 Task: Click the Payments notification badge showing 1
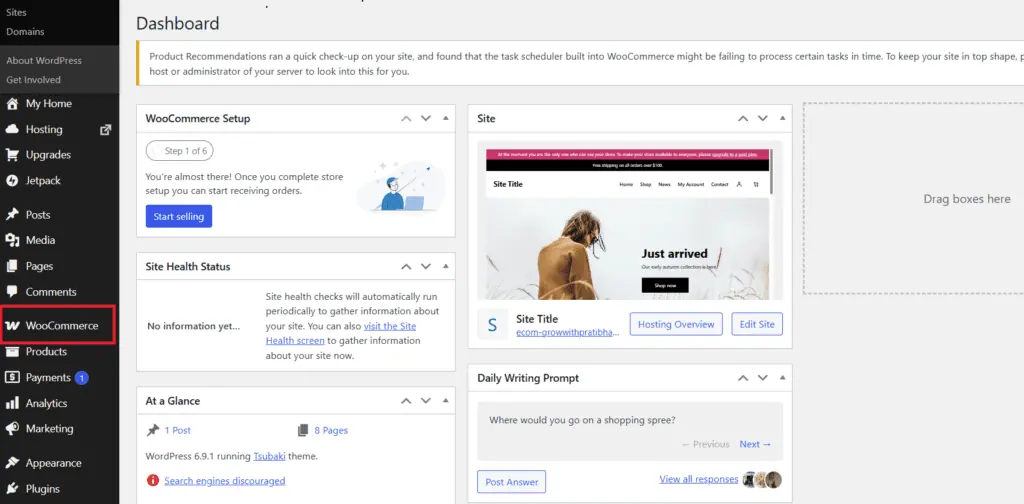tap(82, 377)
